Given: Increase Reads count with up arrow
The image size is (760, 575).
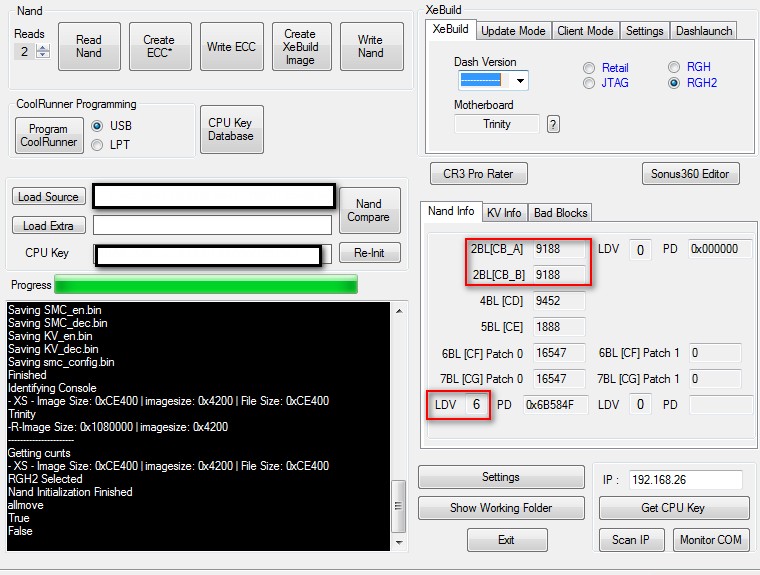Looking at the screenshot, I should coord(43,48).
